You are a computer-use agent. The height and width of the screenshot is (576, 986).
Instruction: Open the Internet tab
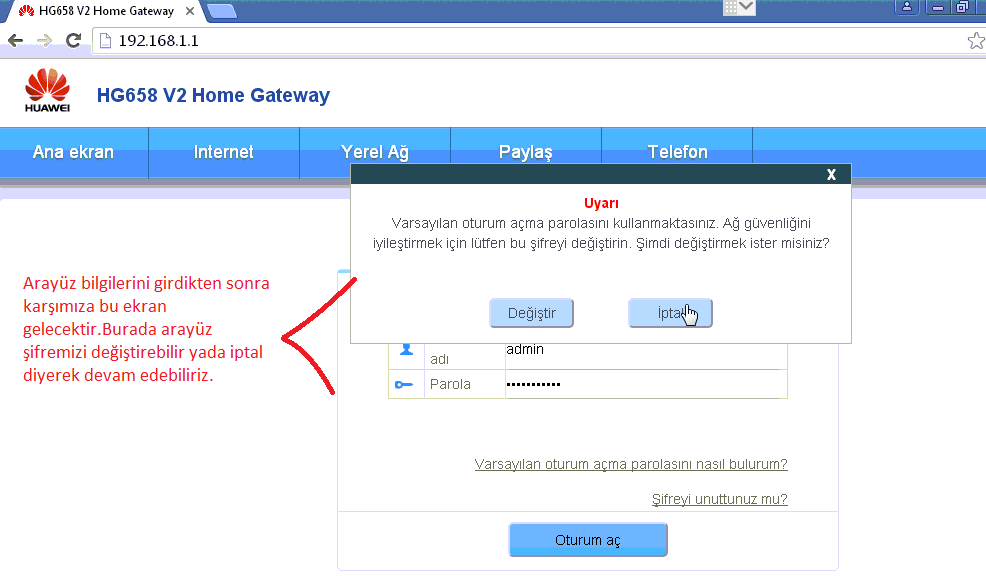(224, 152)
